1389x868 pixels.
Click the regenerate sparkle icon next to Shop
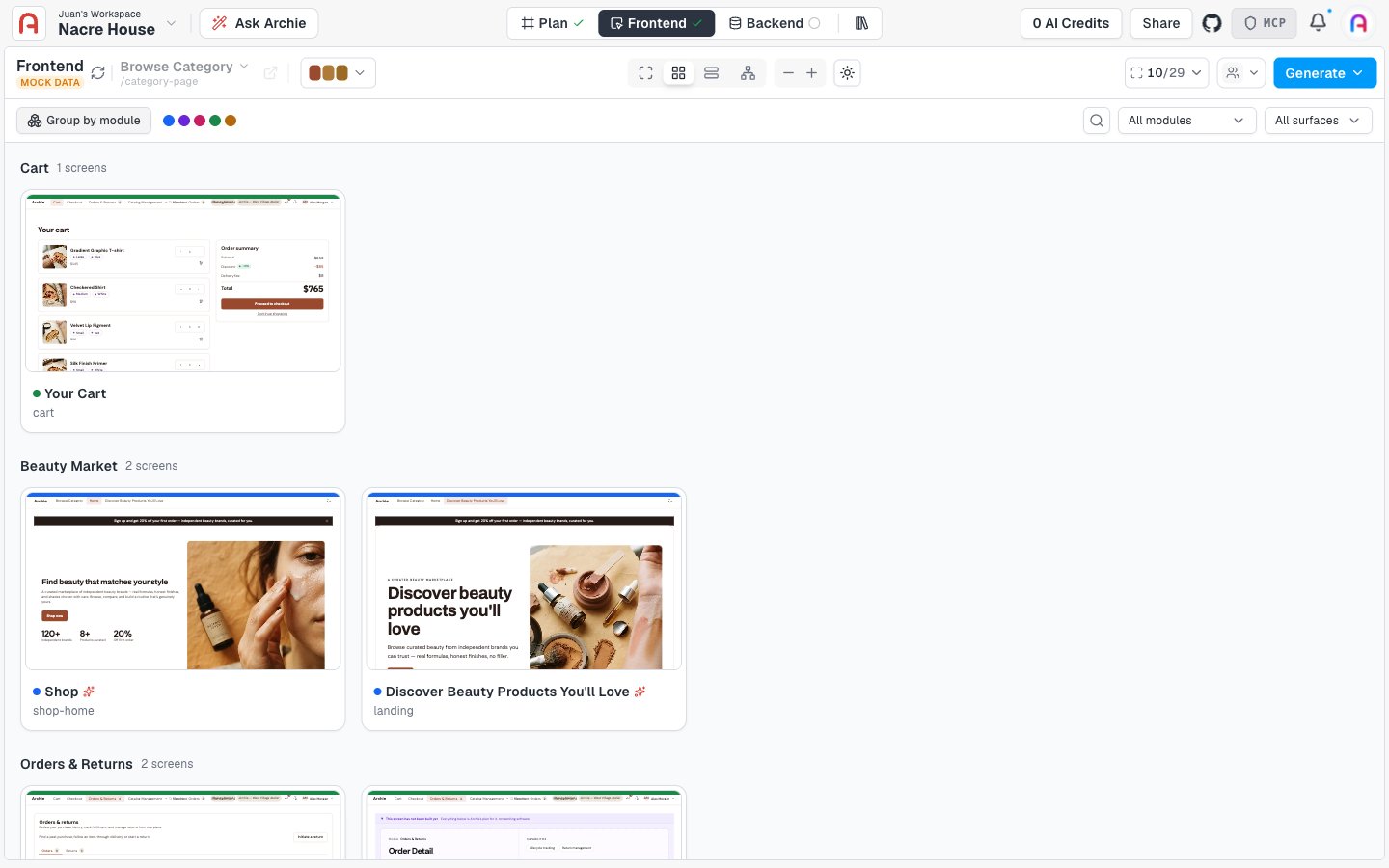point(89,692)
